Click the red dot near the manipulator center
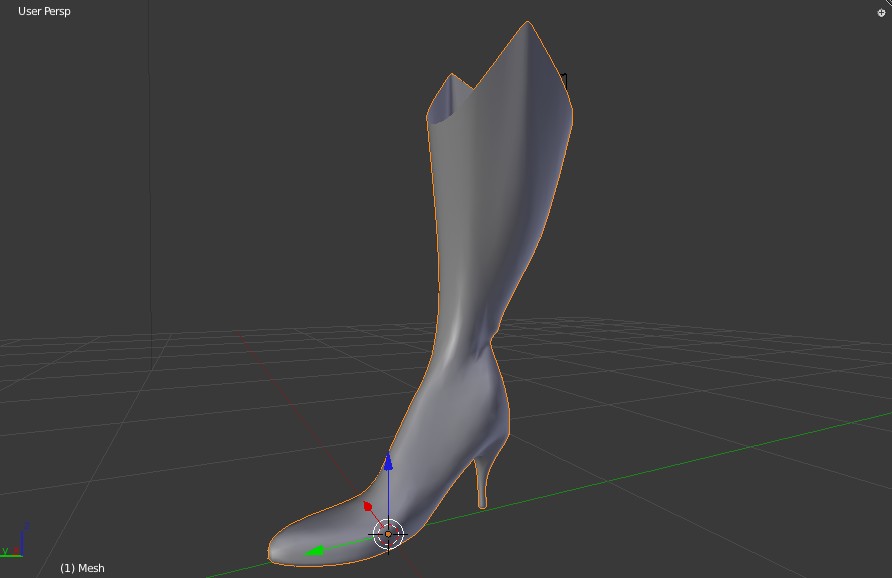 tap(366, 505)
